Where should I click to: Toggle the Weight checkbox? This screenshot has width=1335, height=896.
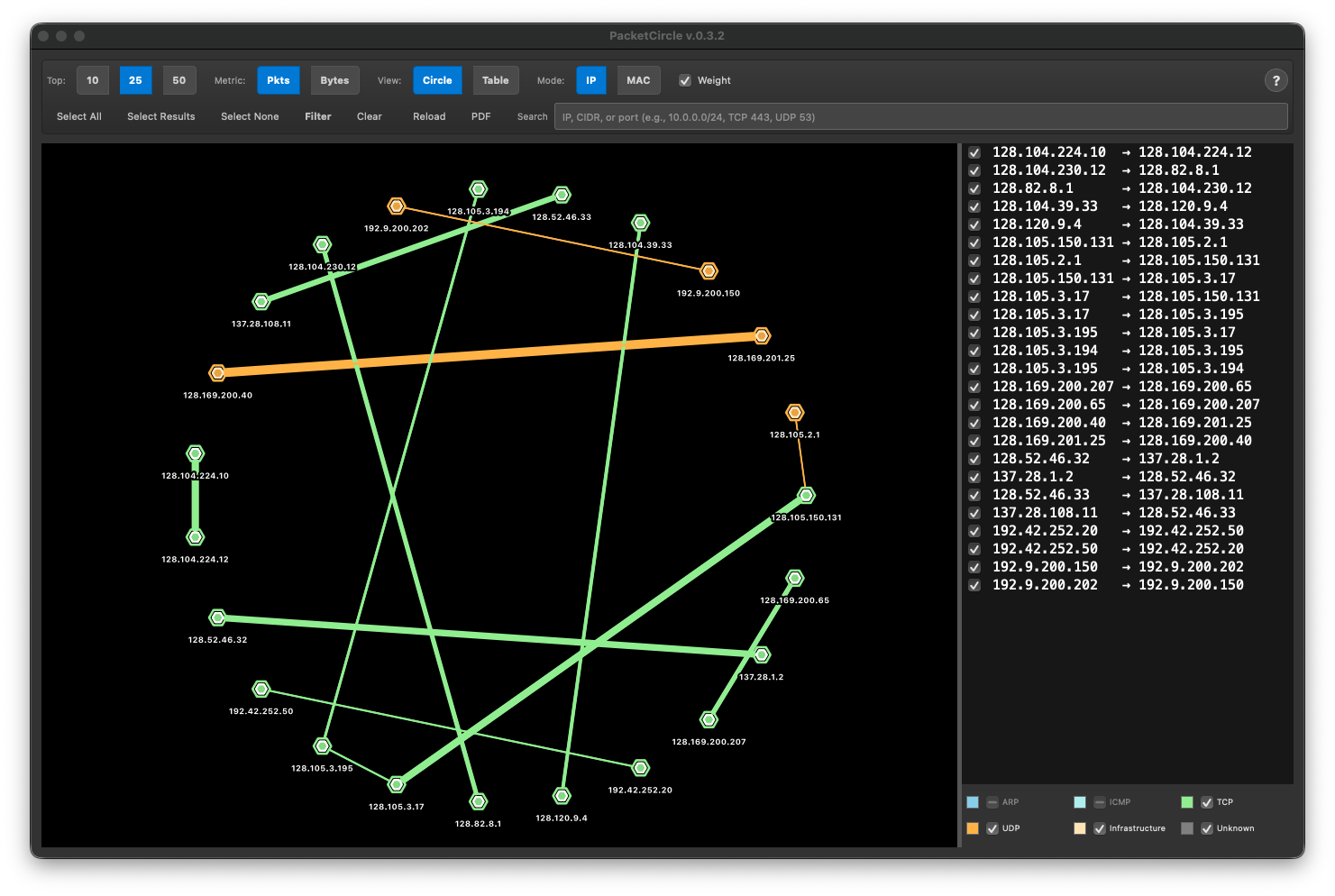click(x=685, y=80)
